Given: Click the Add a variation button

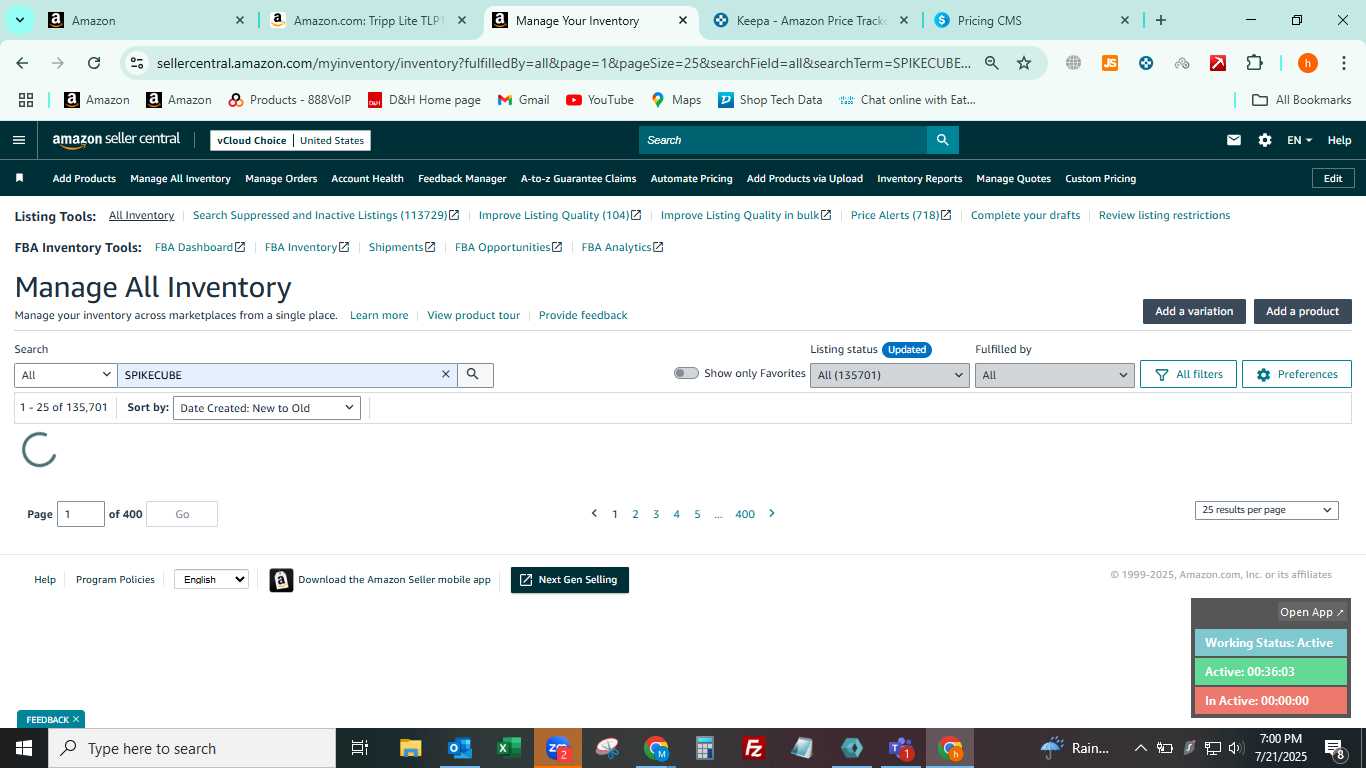Looking at the screenshot, I should (1194, 311).
